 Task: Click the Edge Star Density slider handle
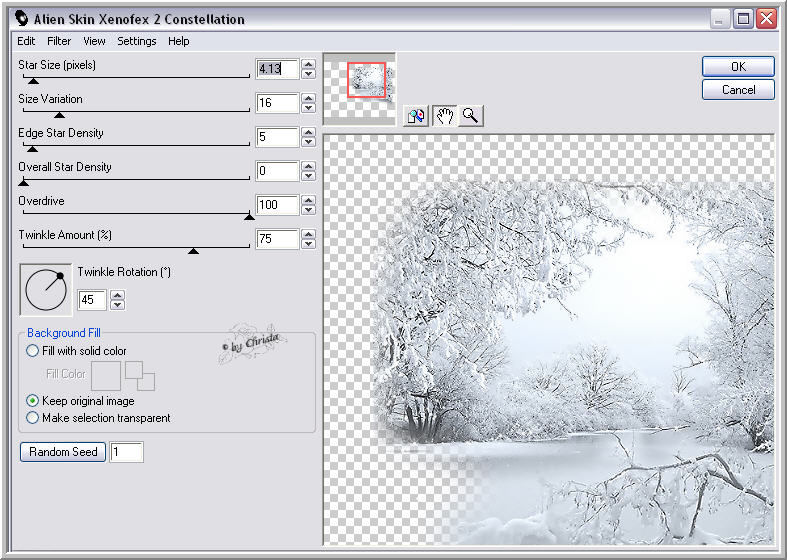click(32, 149)
